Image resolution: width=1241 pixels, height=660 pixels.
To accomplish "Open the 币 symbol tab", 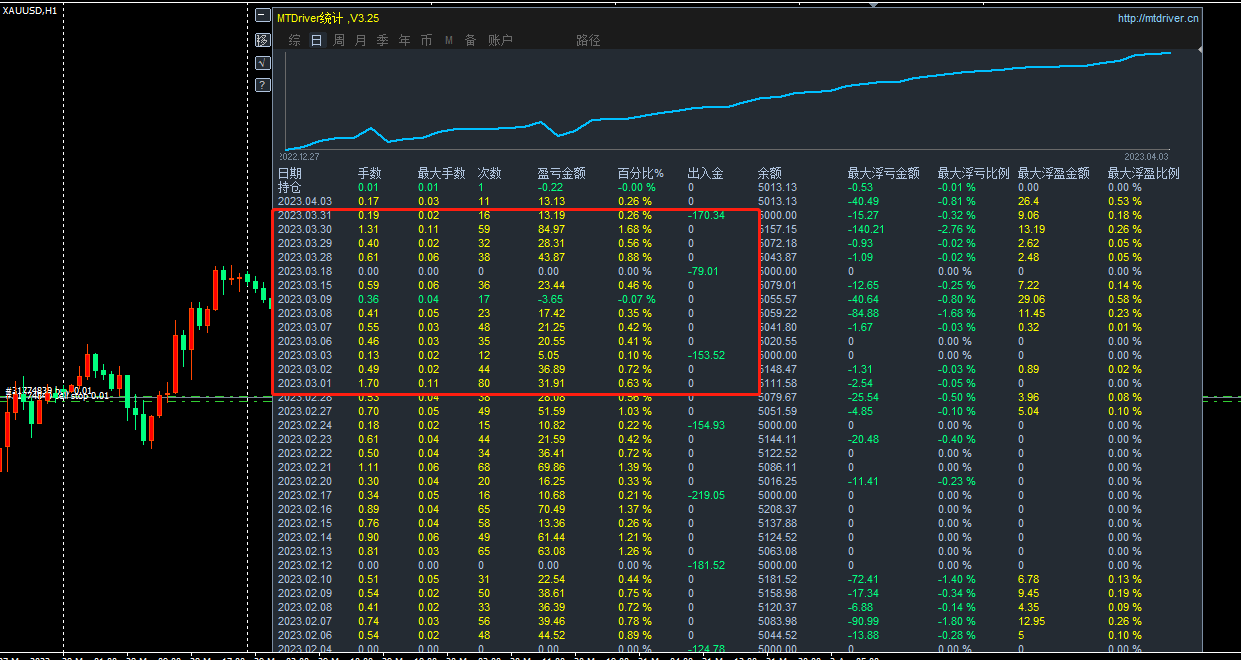I will click(x=426, y=41).
